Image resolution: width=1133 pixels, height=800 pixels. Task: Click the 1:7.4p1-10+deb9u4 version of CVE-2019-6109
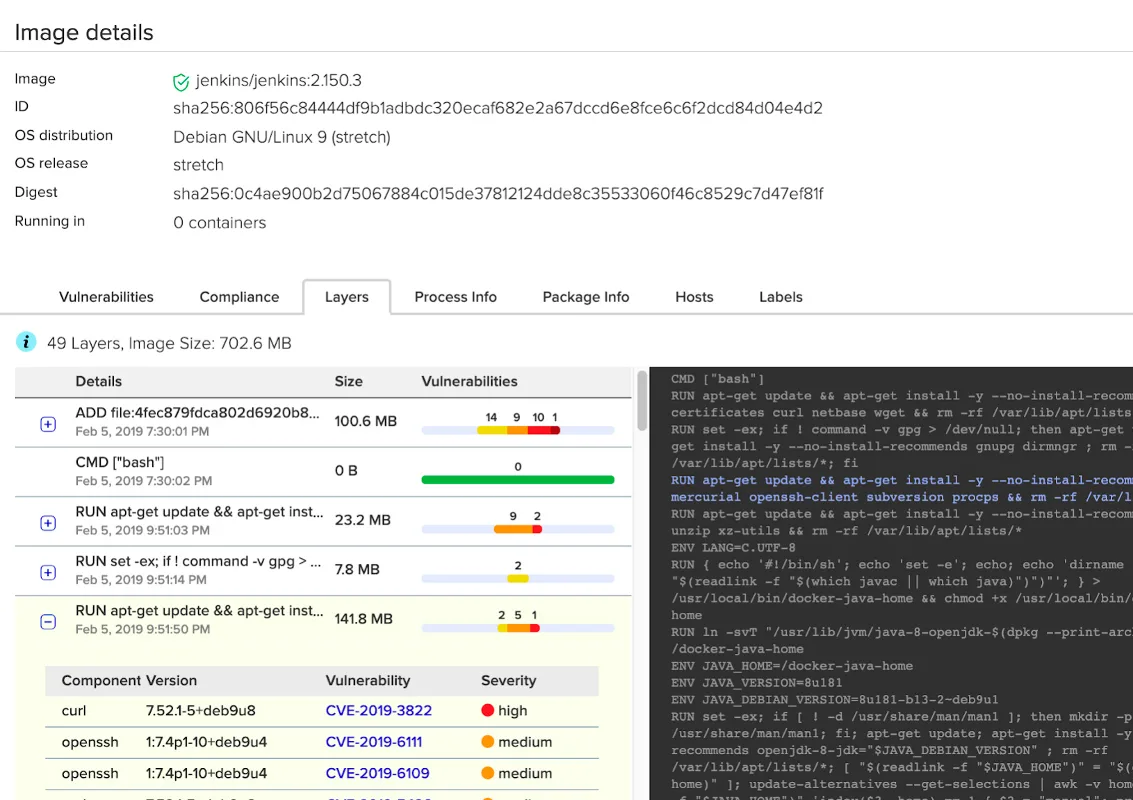pos(206,773)
